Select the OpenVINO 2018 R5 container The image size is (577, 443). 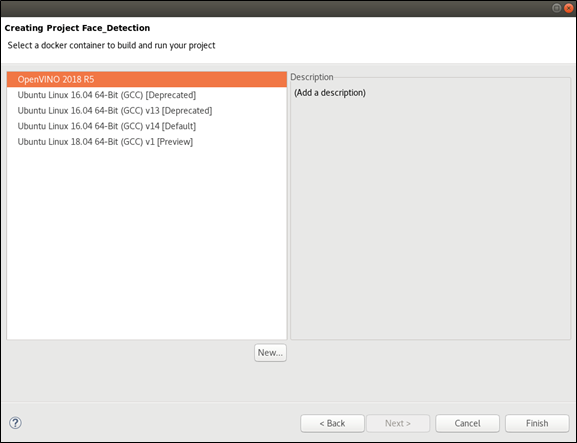(x=147, y=79)
